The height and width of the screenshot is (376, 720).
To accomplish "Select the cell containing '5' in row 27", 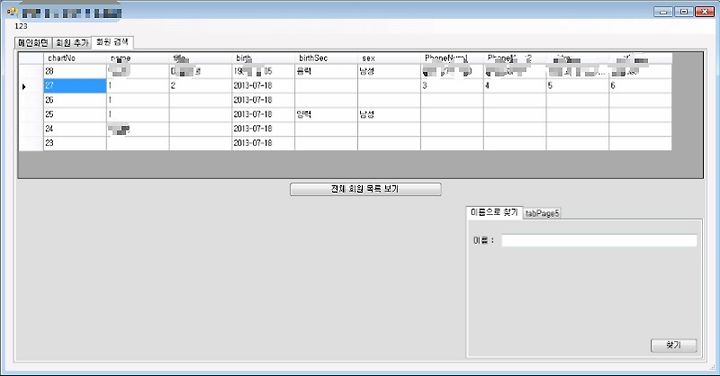I will (x=578, y=86).
